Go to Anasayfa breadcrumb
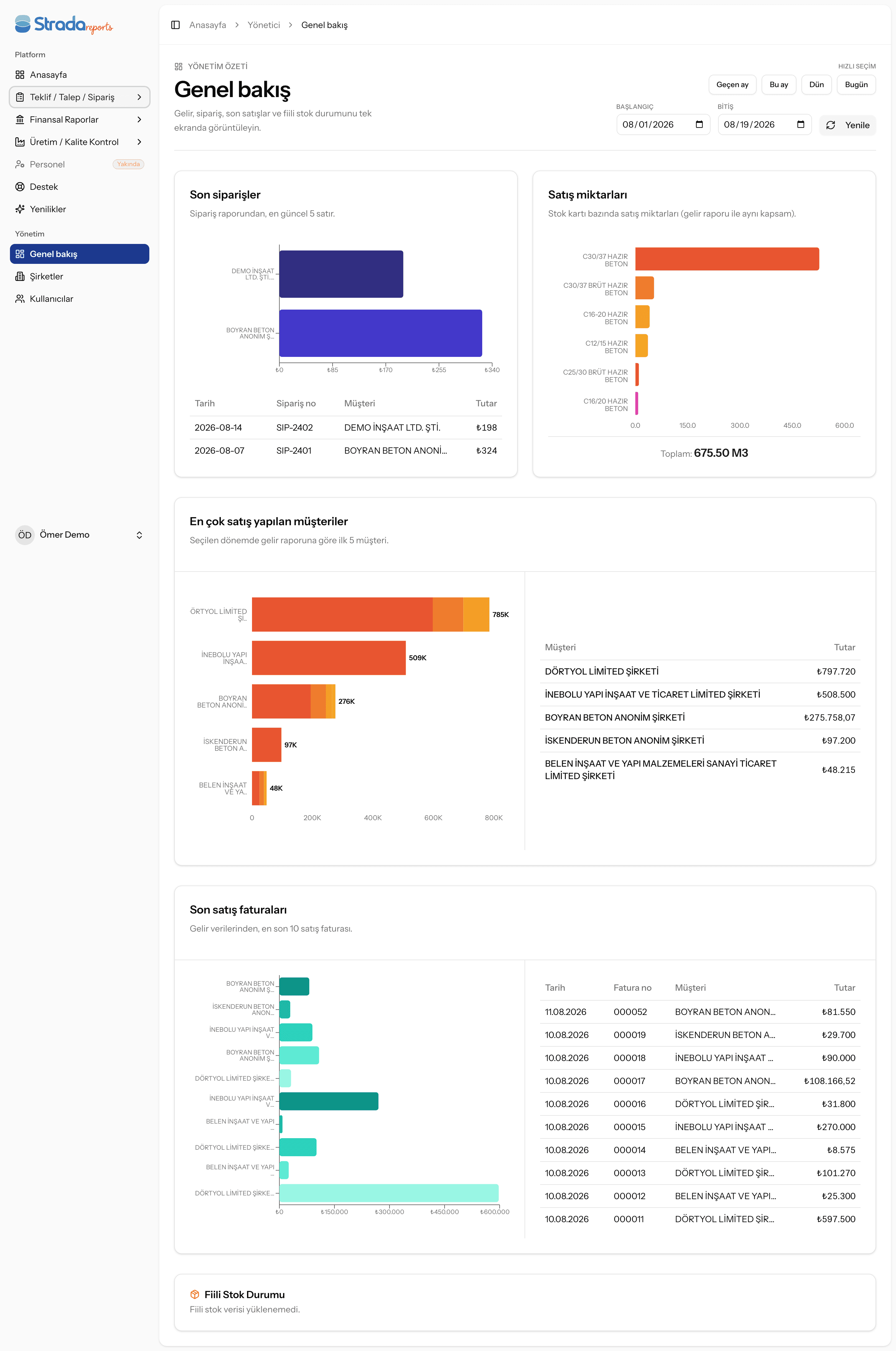The image size is (896, 1351). tap(208, 25)
